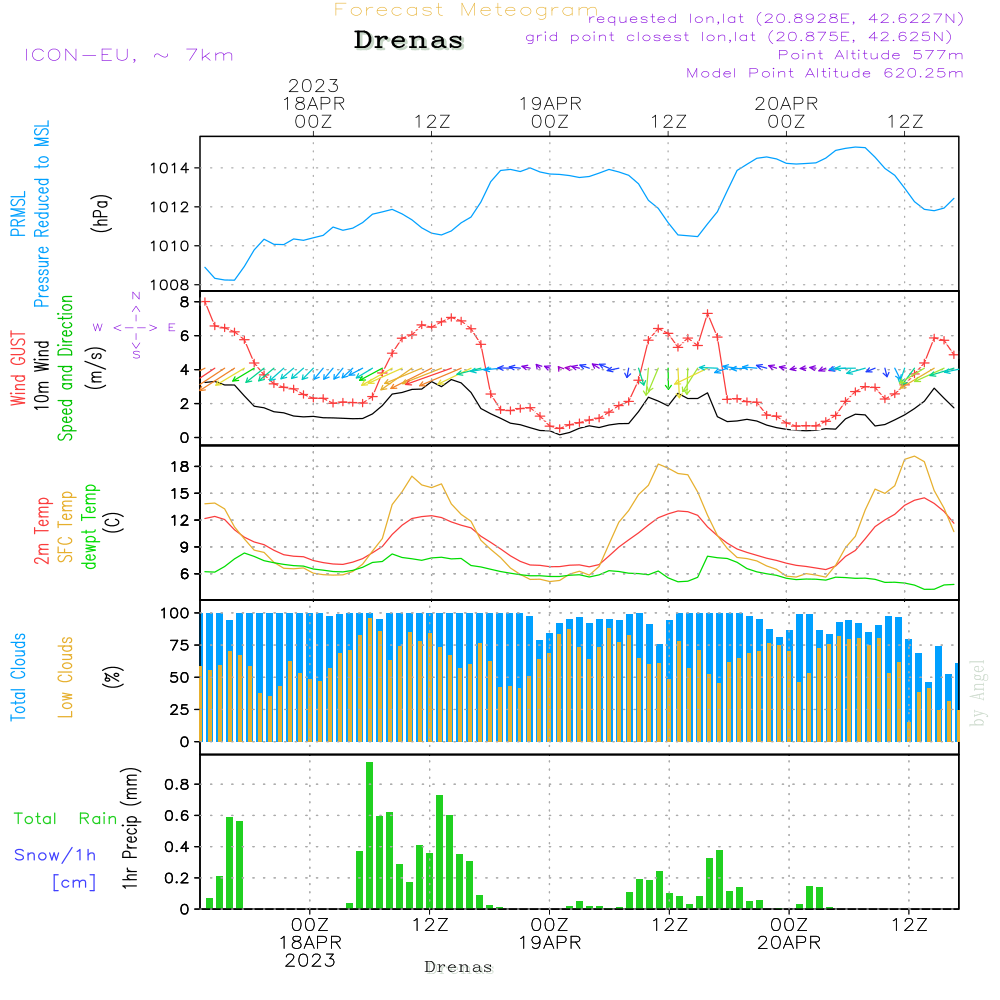Screen dimensions: 1000x1000
Task: Click the tallest green rain bar near 0.9 mm
Action: tap(369, 835)
